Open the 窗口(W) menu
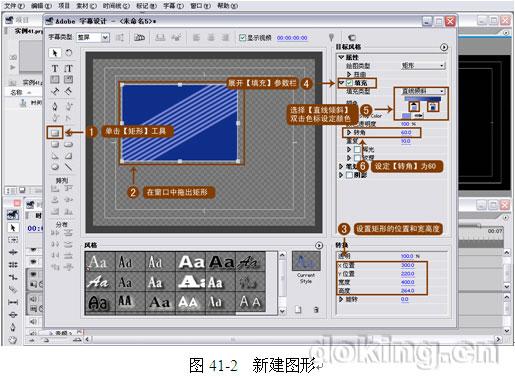This screenshot has height=379, width=515. point(200,6)
